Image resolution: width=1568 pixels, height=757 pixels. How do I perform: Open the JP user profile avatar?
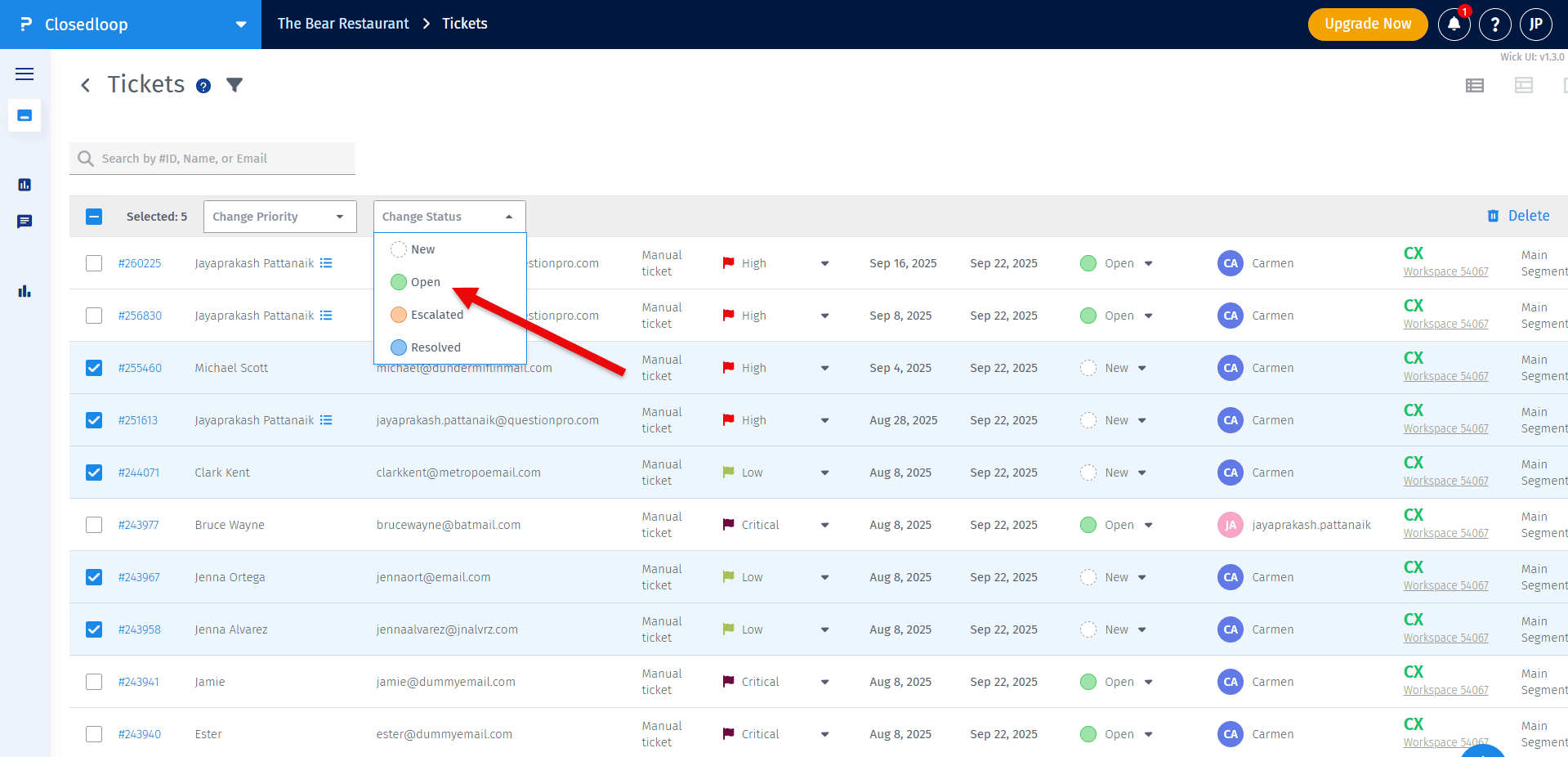1535,25
